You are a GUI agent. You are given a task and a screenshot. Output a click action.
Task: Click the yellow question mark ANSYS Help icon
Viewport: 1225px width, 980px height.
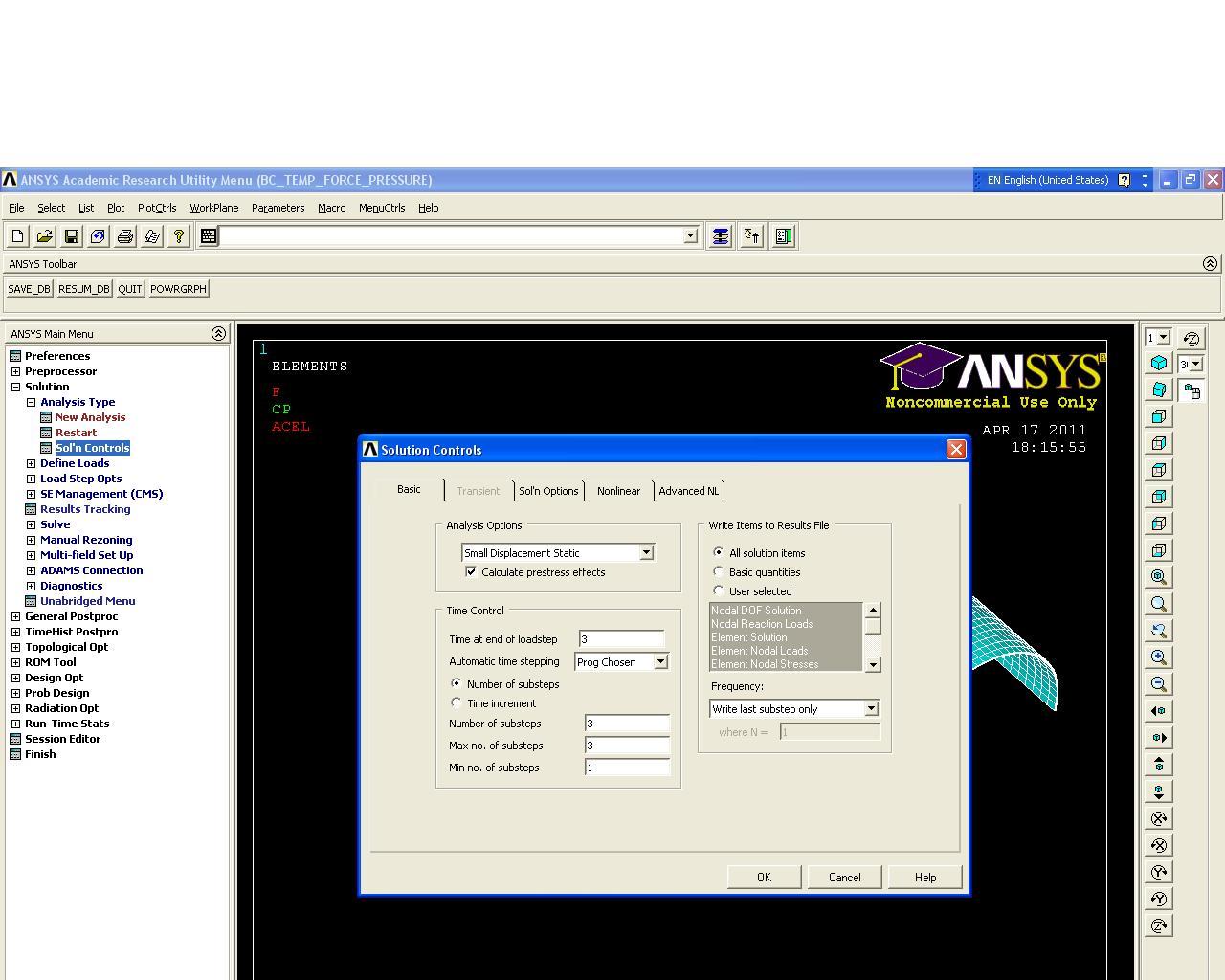coord(178,236)
